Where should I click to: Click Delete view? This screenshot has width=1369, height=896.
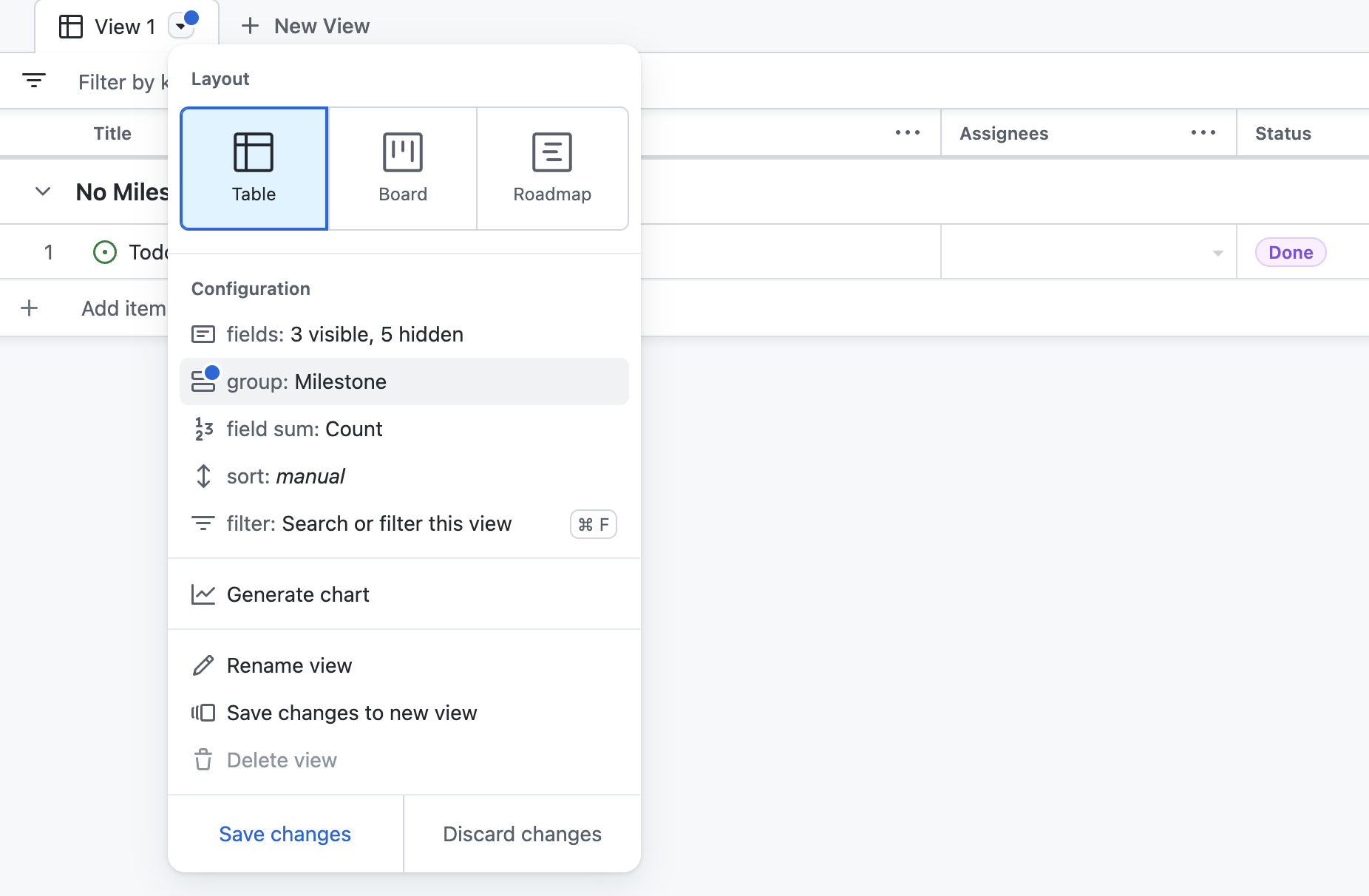click(404, 760)
